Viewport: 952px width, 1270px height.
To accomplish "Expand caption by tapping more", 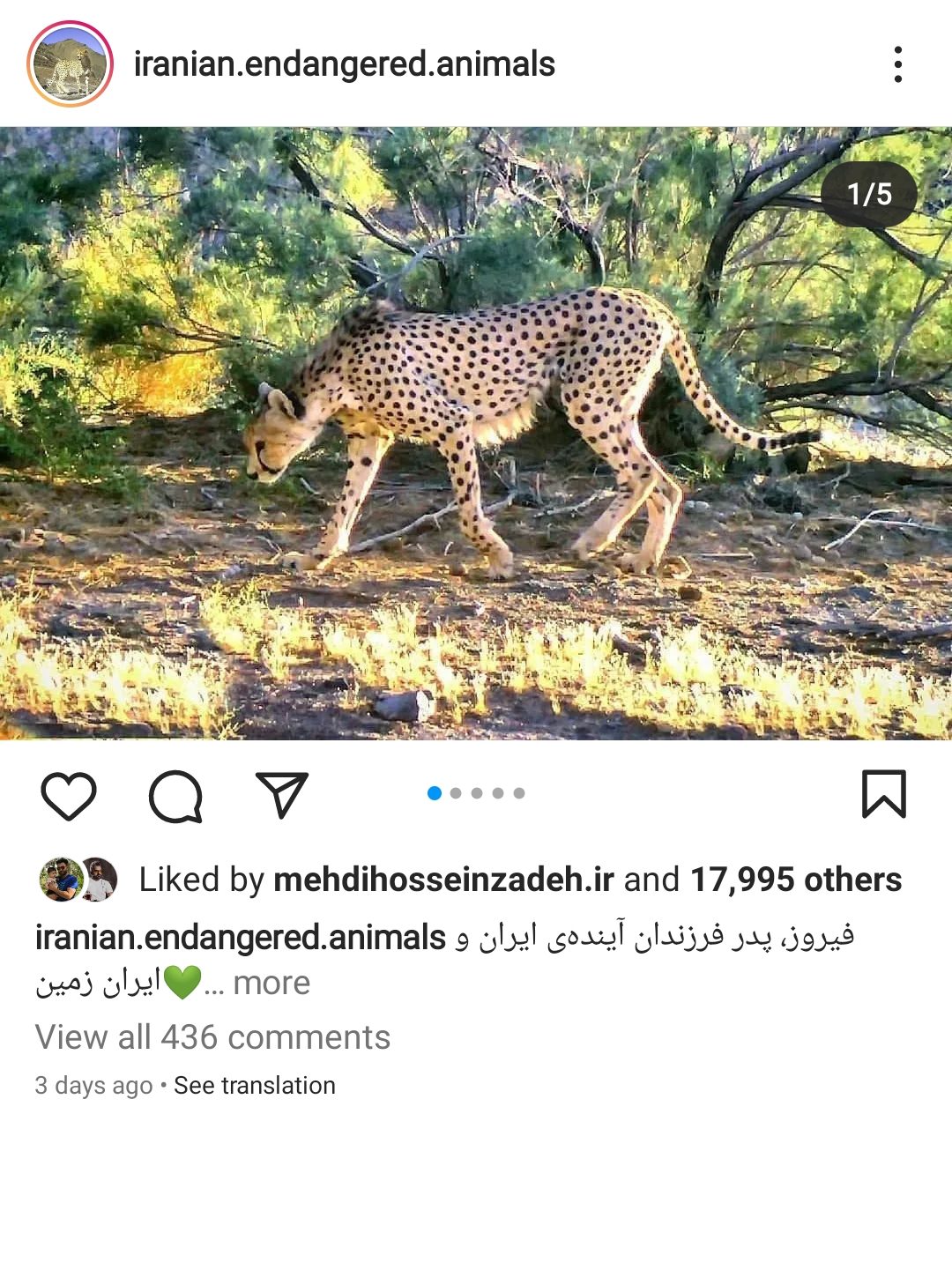I will point(271,983).
